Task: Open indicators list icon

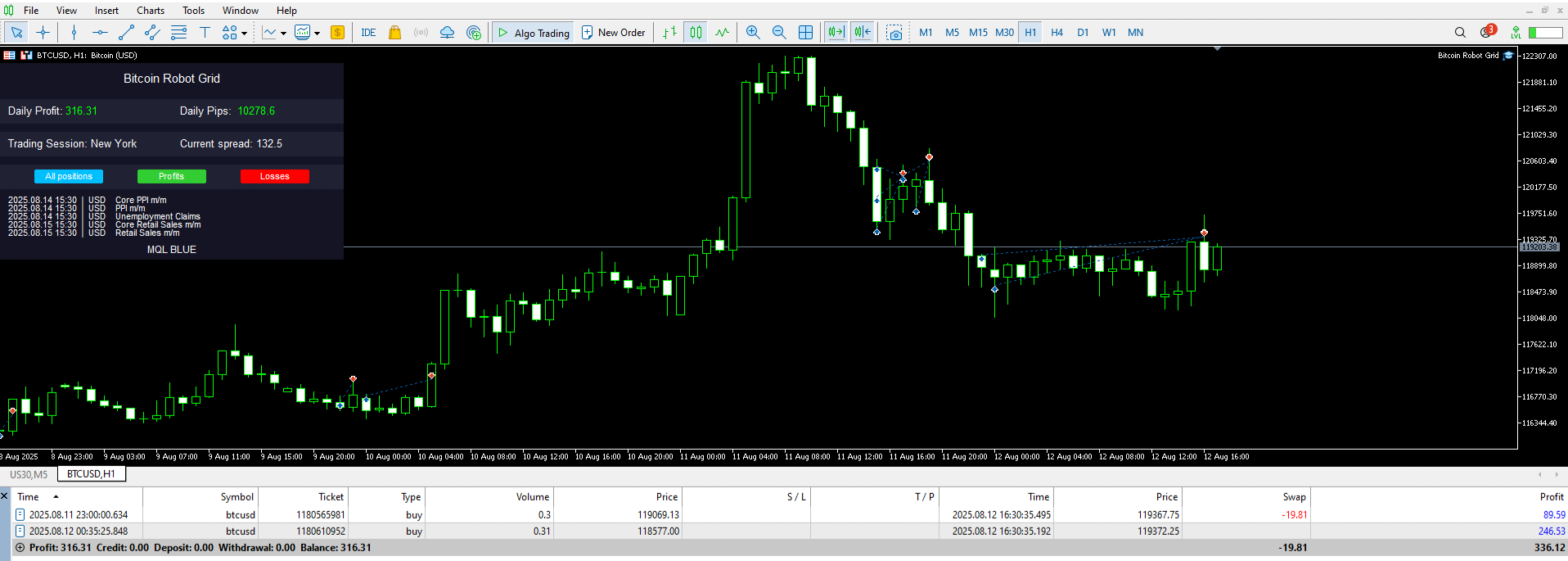Action: pos(269,33)
